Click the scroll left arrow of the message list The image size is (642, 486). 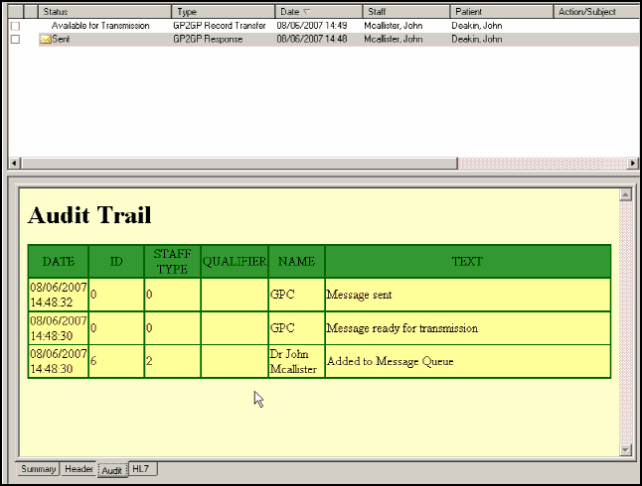pos(14,163)
